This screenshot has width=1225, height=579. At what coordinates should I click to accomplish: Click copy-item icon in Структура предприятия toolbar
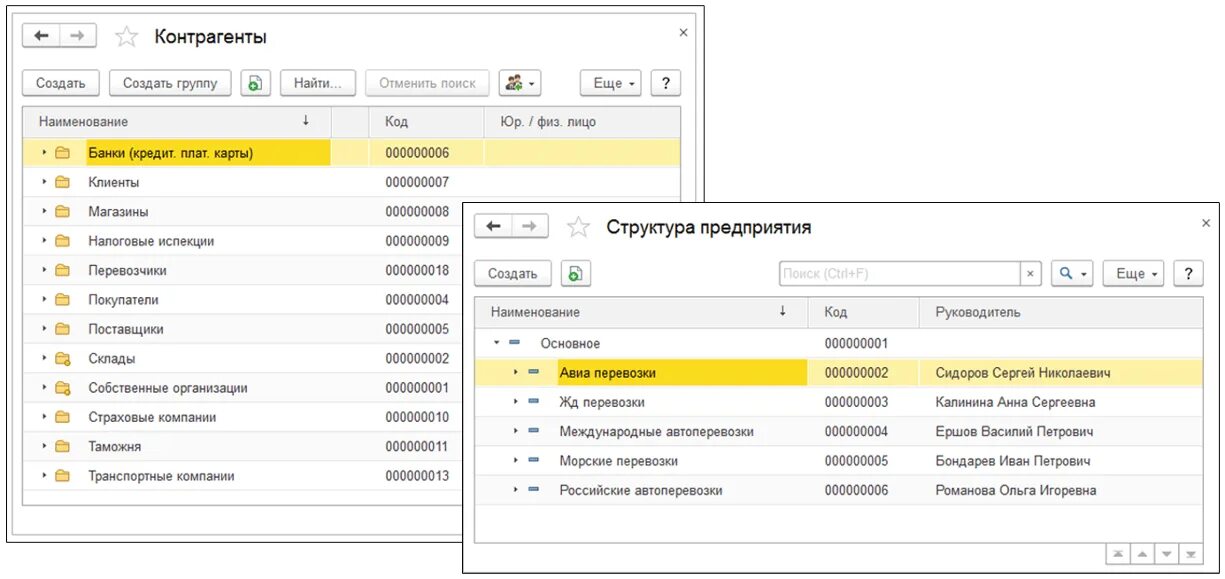coord(576,273)
